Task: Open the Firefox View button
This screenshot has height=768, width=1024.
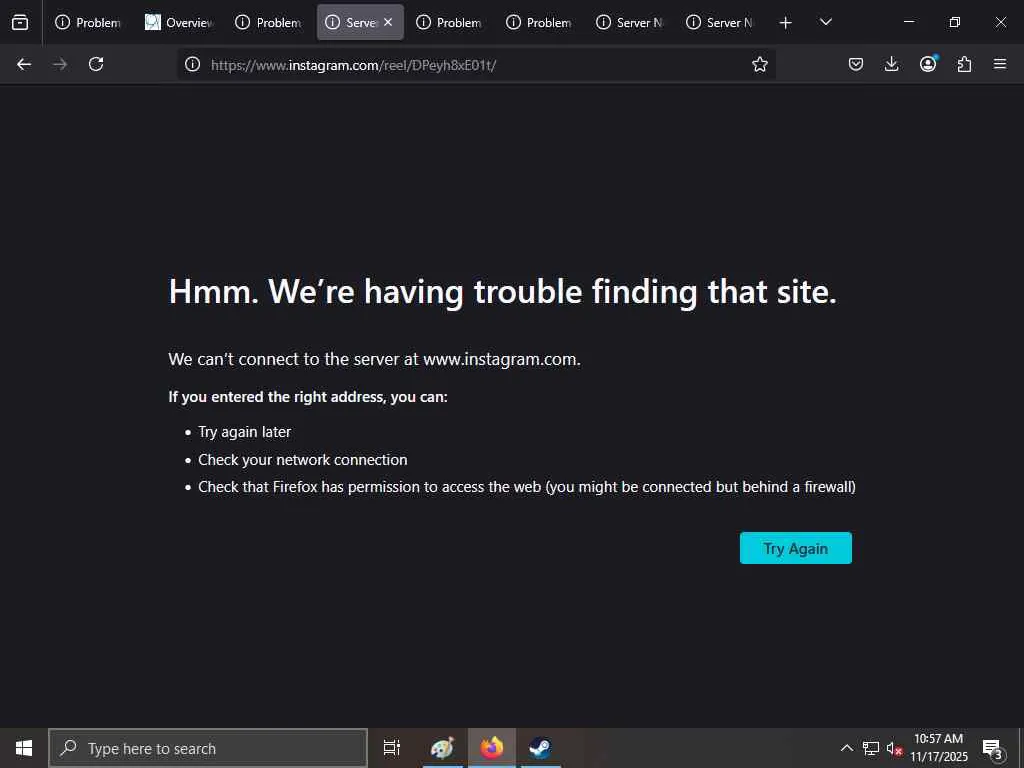Action: coord(20,22)
